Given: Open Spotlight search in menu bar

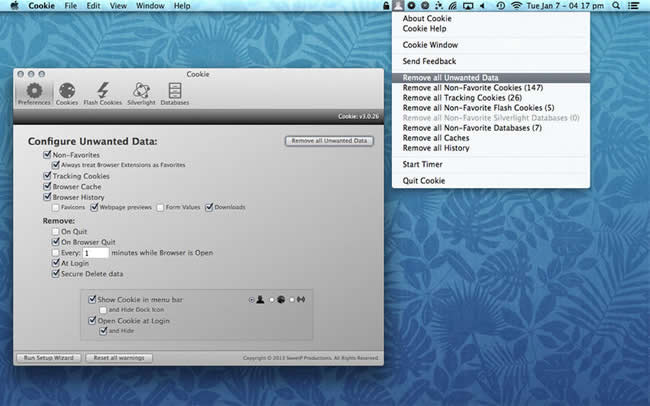Looking at the screenshot, I should point(619,6).
